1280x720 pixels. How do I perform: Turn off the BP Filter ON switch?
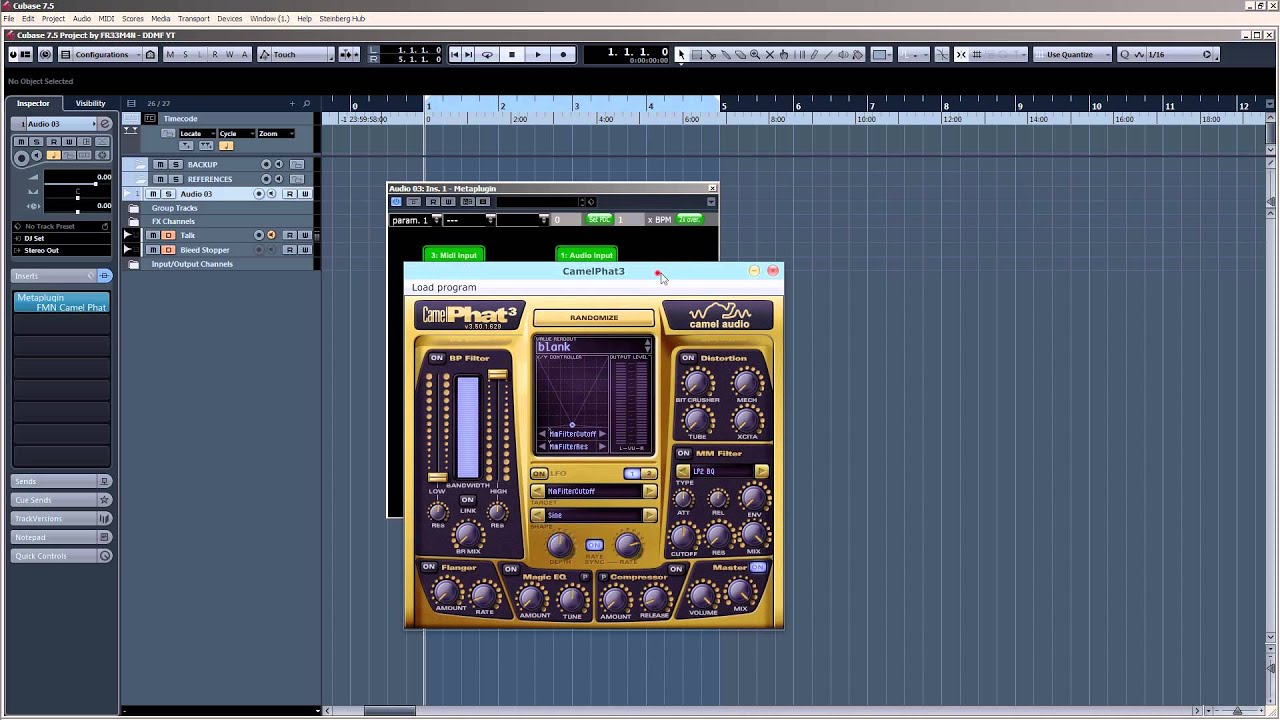point(436,358)
